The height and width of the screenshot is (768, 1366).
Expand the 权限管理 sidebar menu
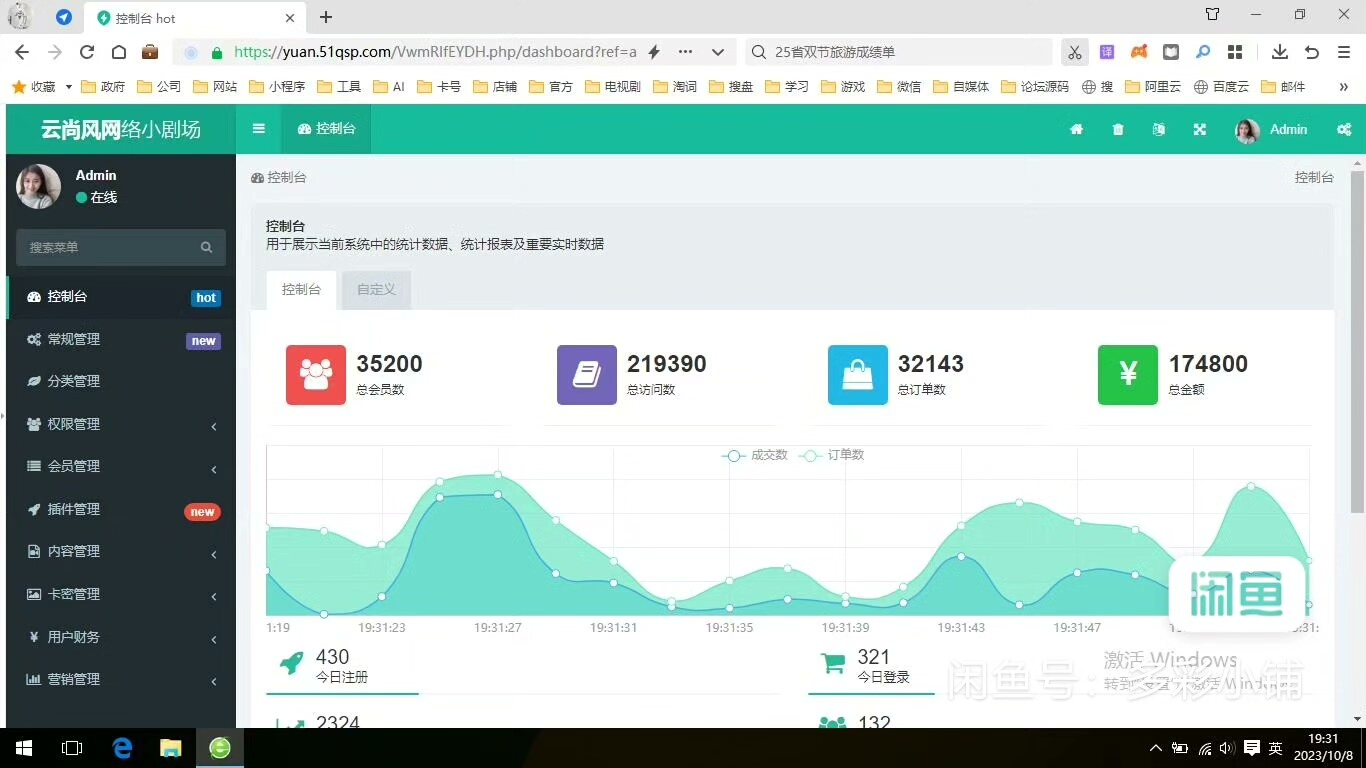pyautogui.click(x=120, y=424)
